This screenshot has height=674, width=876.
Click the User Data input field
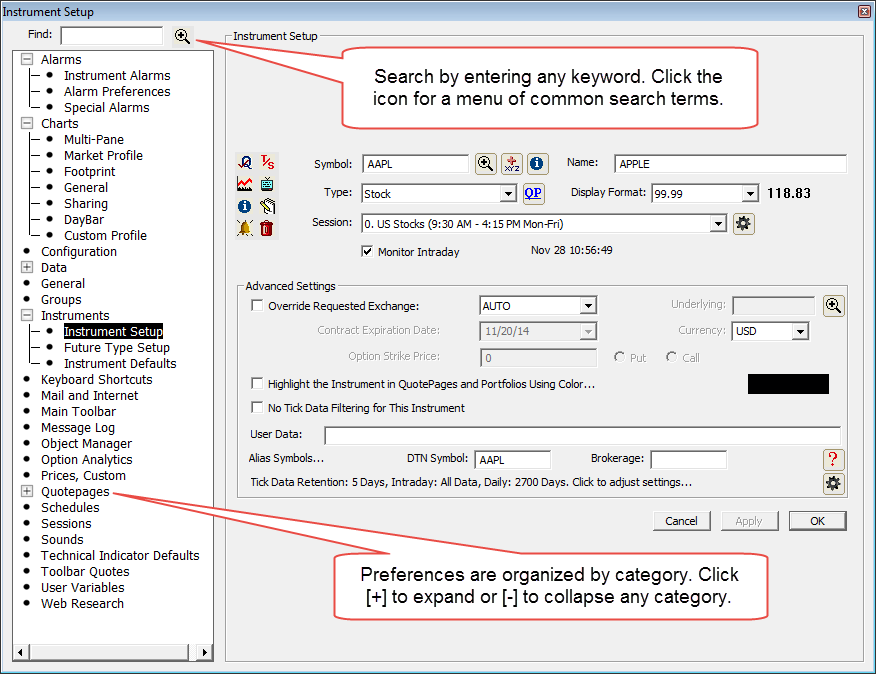(582, 435)
